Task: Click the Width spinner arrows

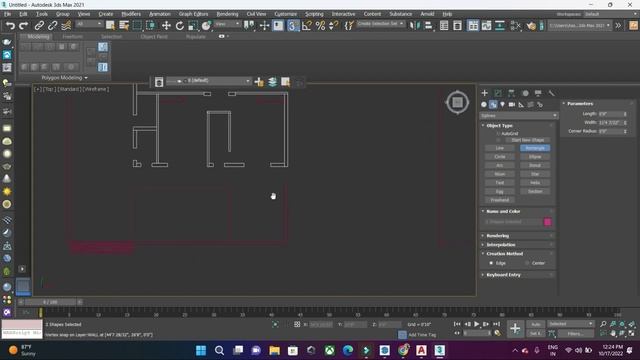Action: tap(625, 122)
